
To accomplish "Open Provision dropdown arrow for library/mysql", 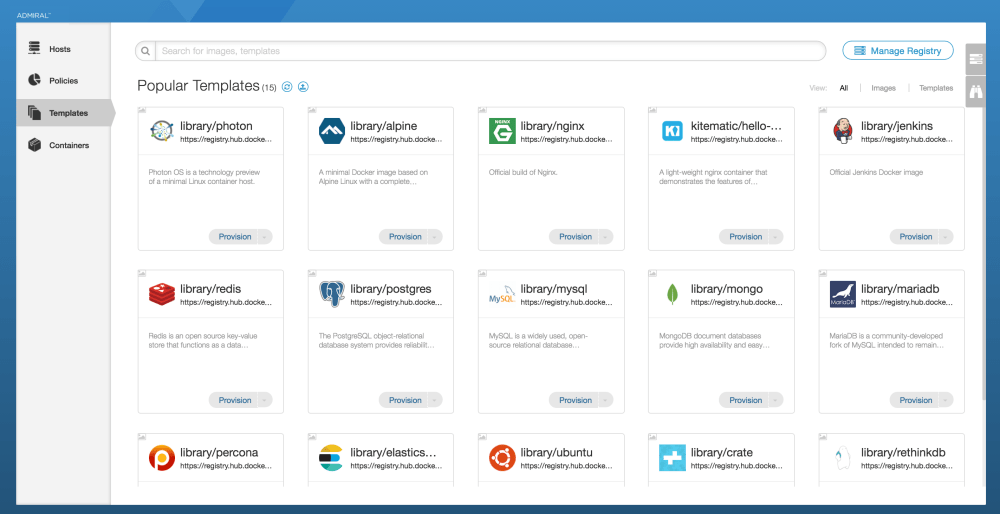I will point(605,400).
